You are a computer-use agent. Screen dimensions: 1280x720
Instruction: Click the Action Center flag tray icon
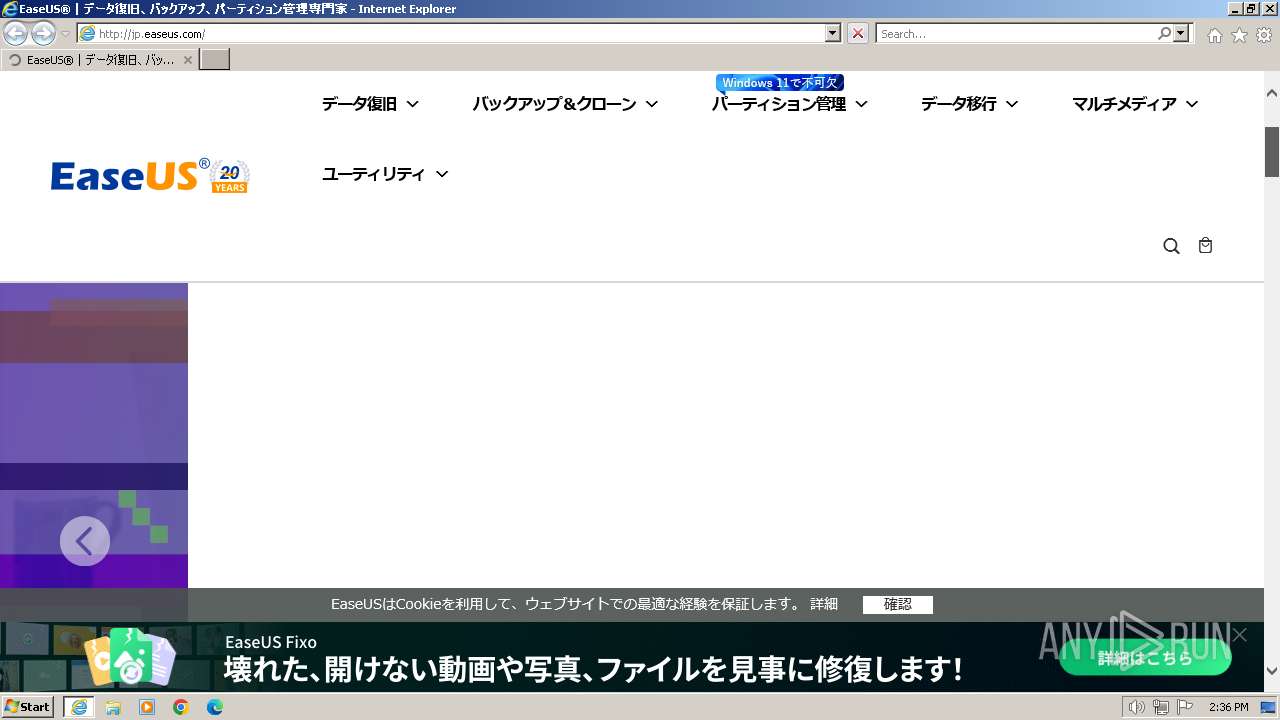coord(1183,707)
